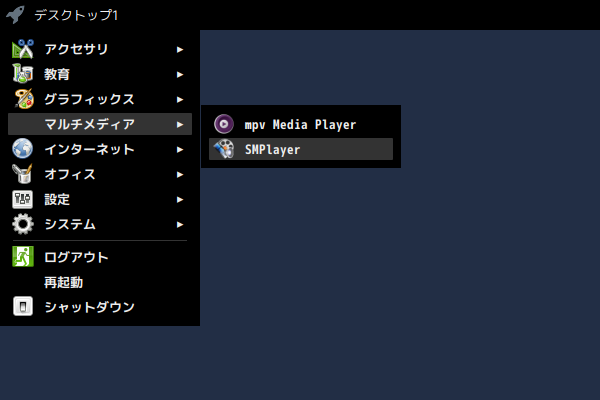Screen dimensions: 600x400
Task: Click the mpv purple play icon
Action: (224, 124)
